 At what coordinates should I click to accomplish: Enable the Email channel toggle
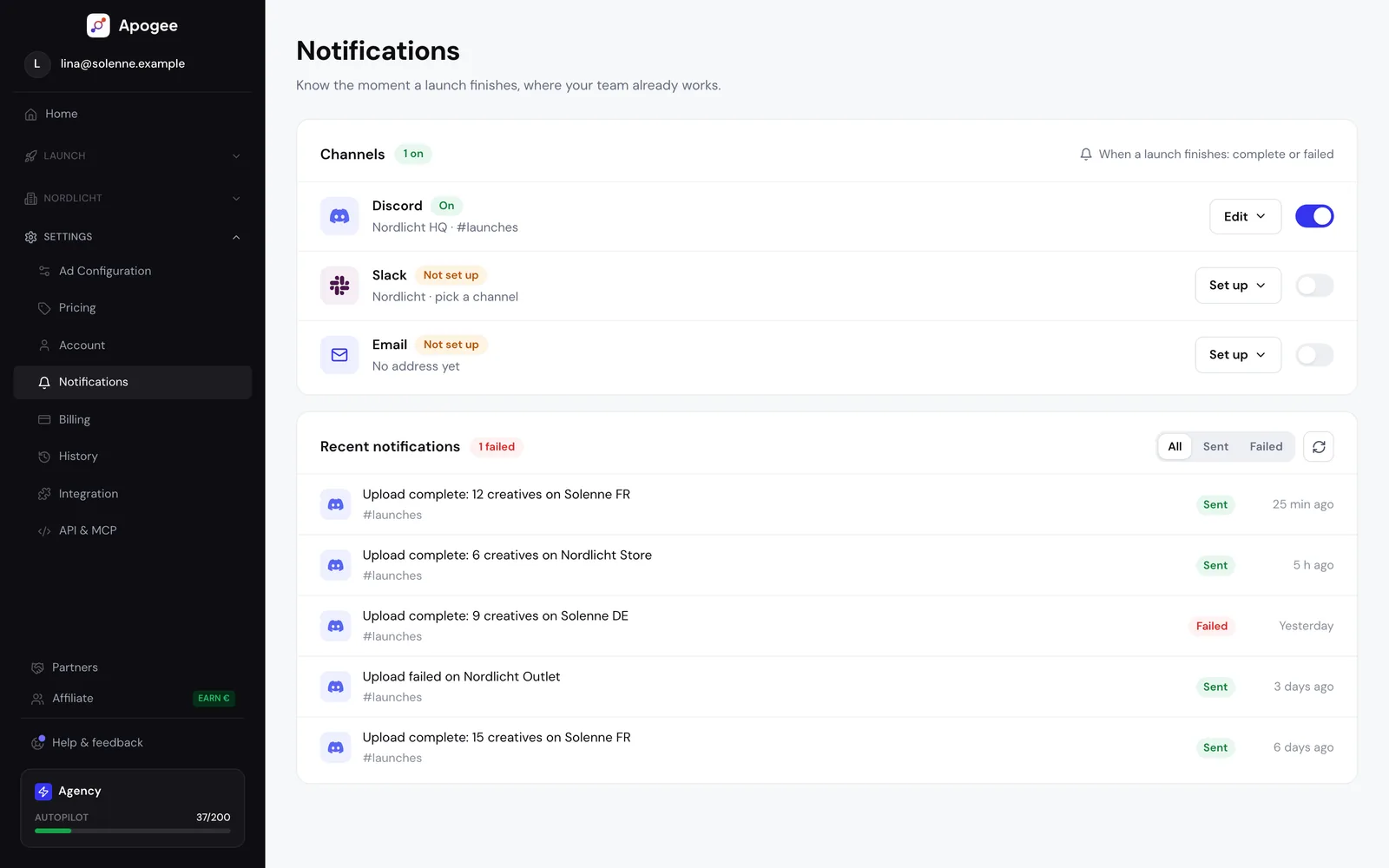click(x=1314, y=355)
